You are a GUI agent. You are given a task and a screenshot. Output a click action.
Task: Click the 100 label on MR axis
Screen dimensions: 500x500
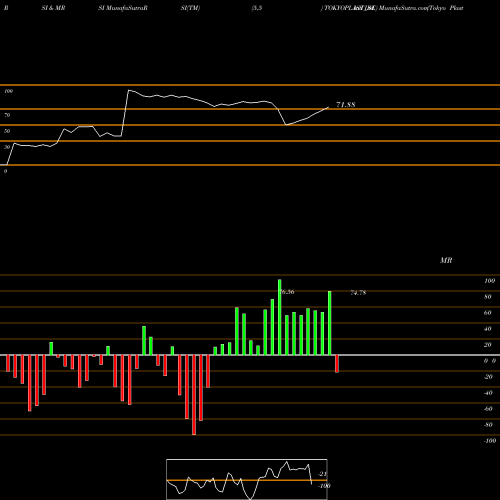coord(490,281)
